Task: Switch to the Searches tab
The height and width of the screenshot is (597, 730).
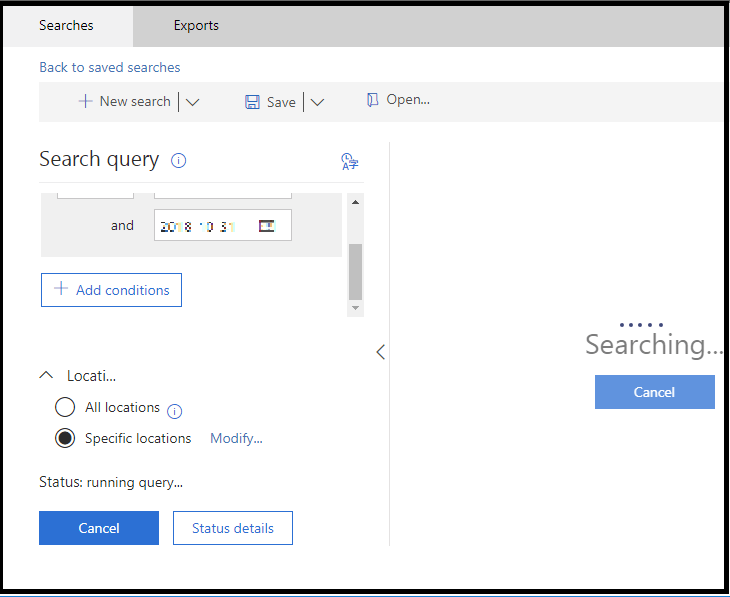Action: click(x=66, y=25)
